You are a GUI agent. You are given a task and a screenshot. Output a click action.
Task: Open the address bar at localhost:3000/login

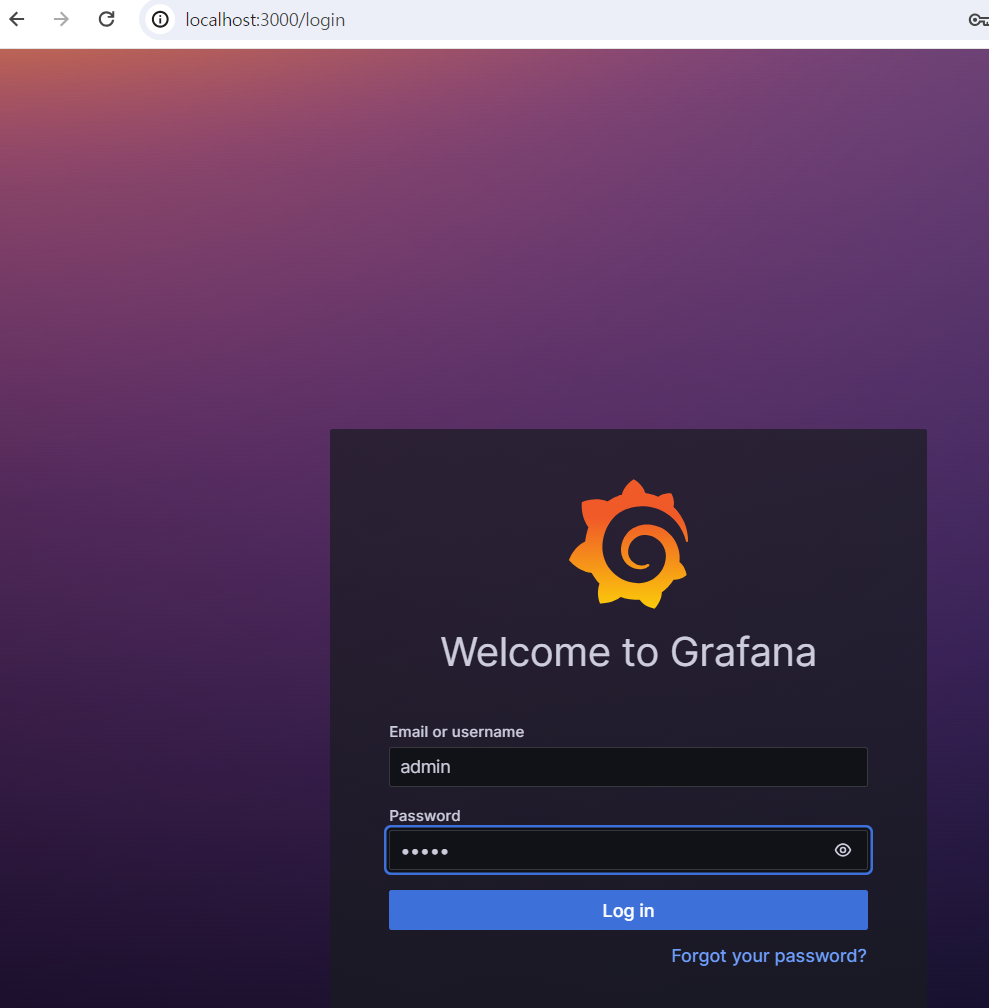pos(265,19)
